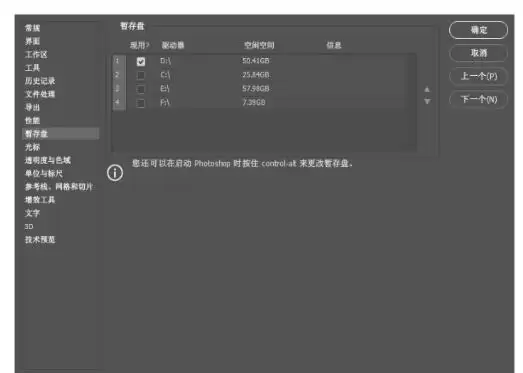
Task: Go to next page with 下一个(N)
Action: tap(478, 99)
